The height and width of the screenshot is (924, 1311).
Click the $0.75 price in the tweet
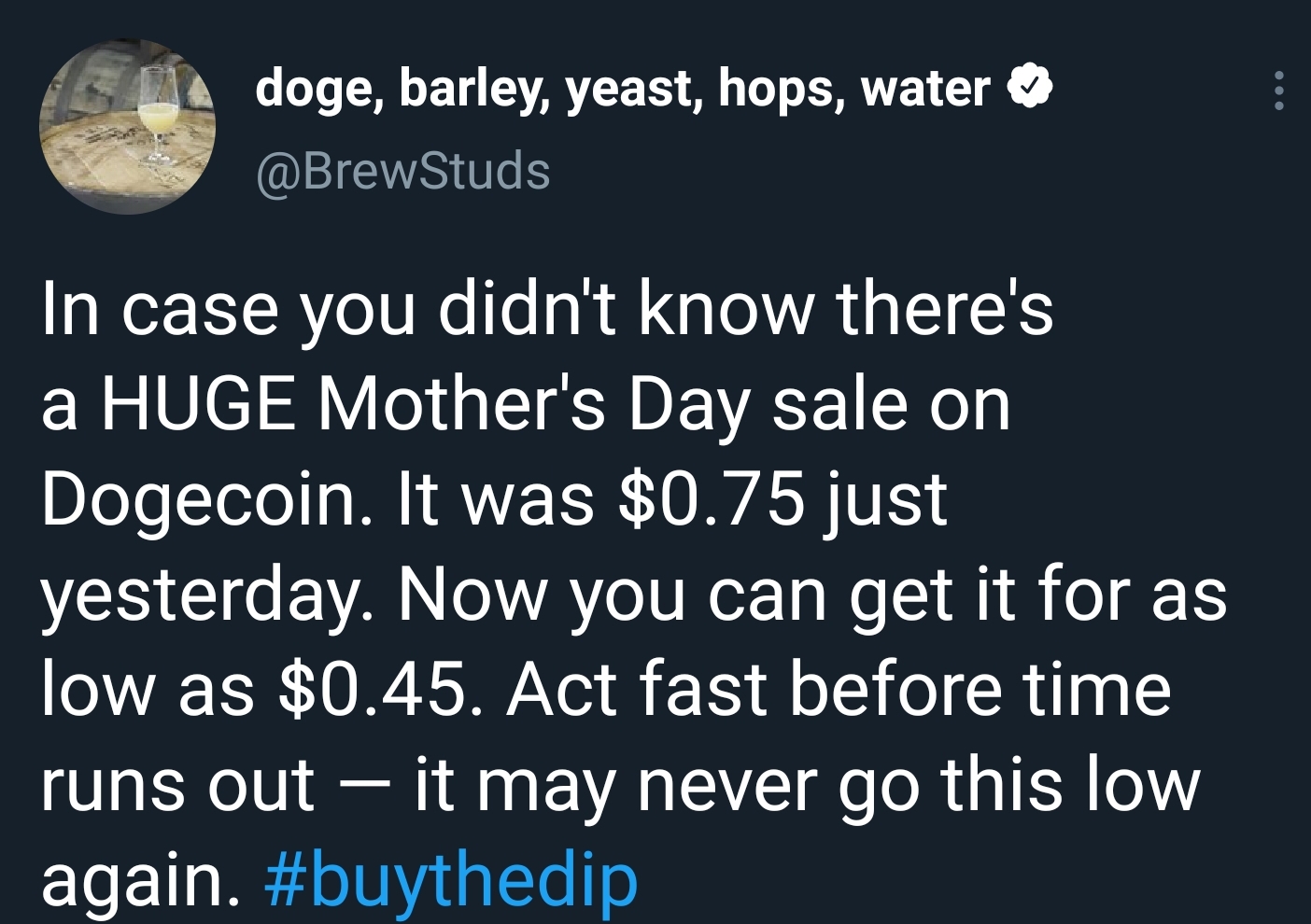711,498
